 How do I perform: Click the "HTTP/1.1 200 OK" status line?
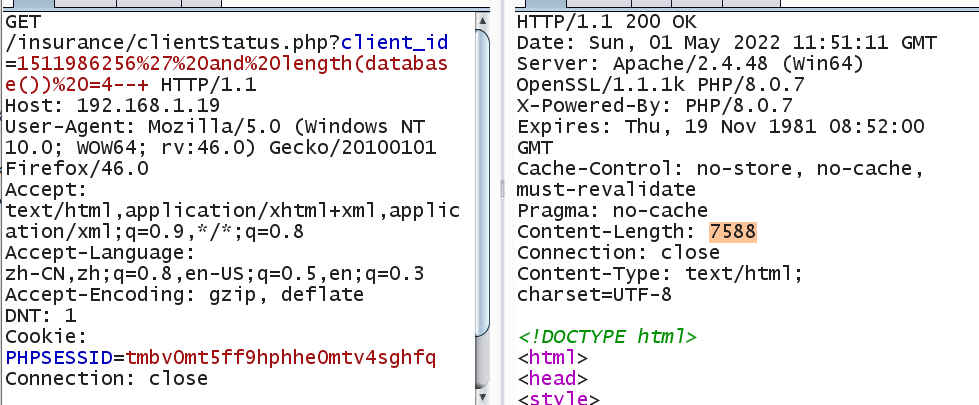608,22
